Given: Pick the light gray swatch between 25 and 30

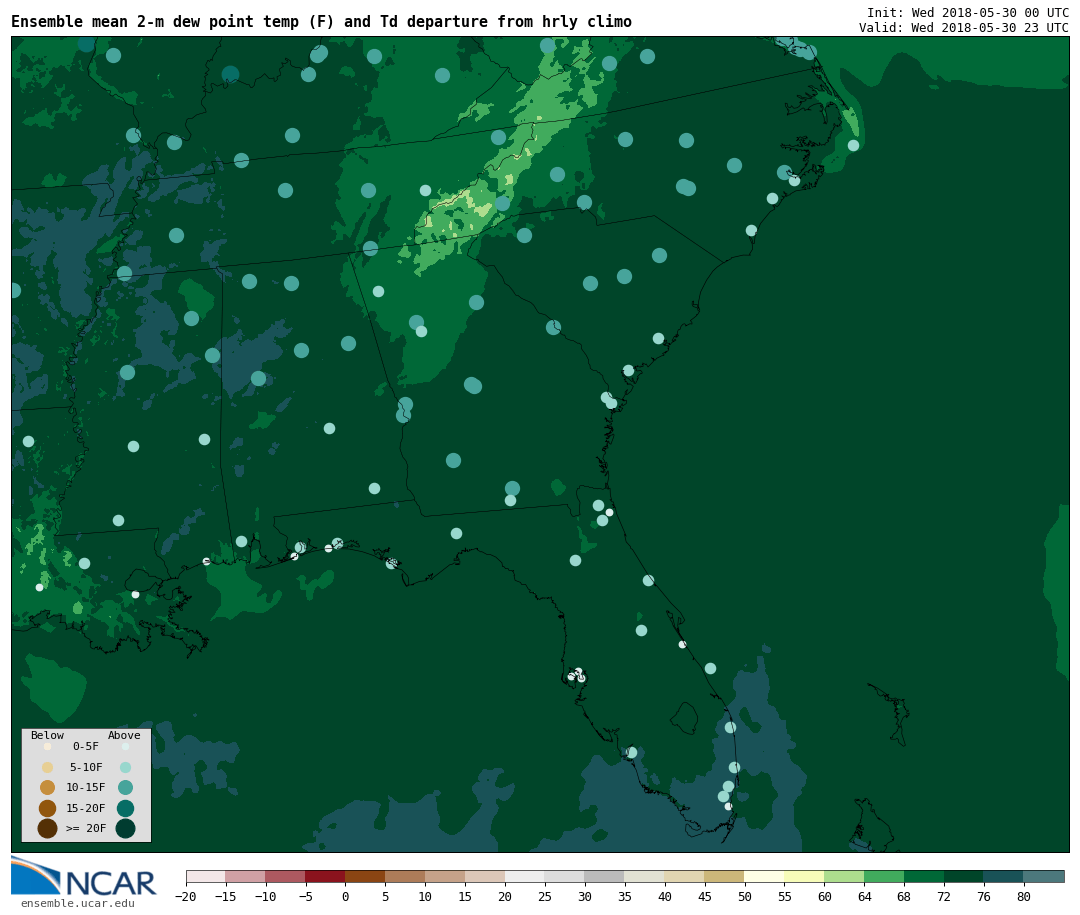Looking at the screenshot, I should coord(565,876).
